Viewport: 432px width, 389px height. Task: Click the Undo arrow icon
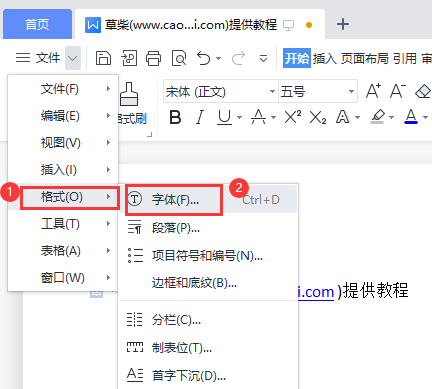204,58
